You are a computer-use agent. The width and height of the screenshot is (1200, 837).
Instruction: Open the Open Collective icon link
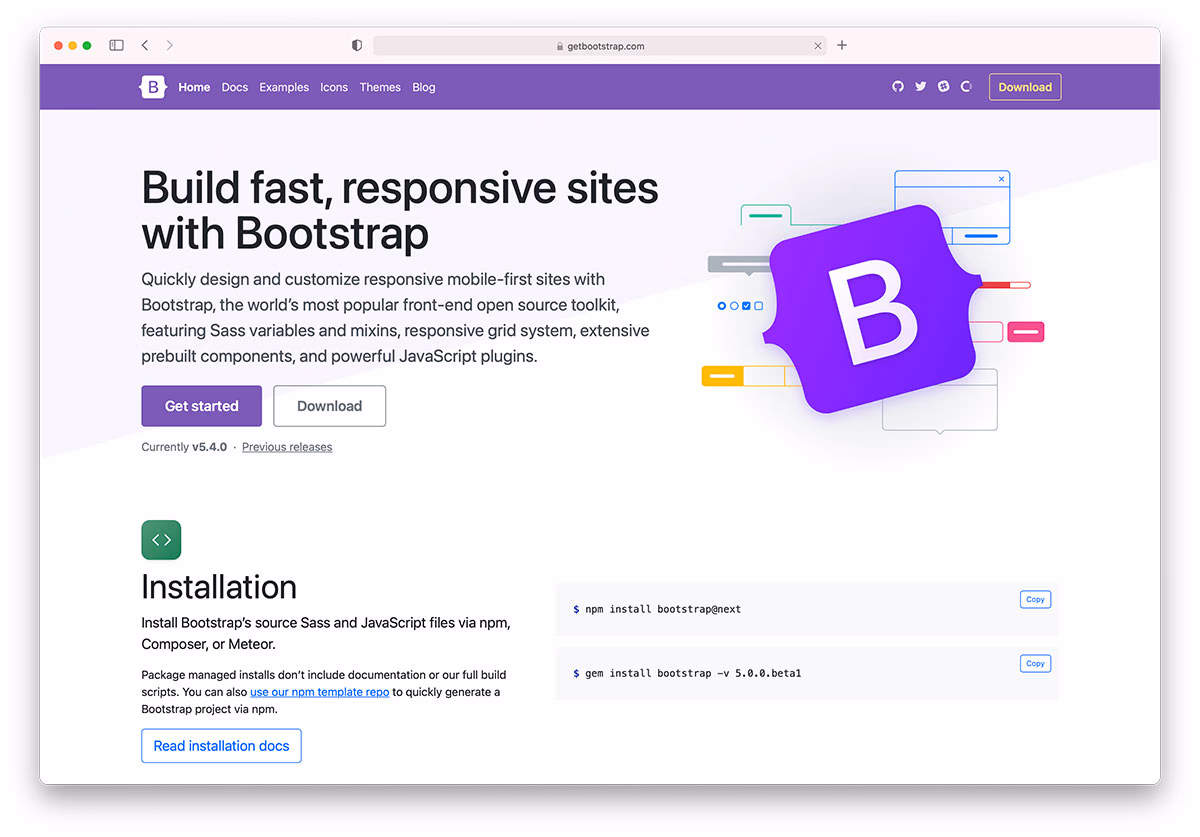click(x=966, y=87)
